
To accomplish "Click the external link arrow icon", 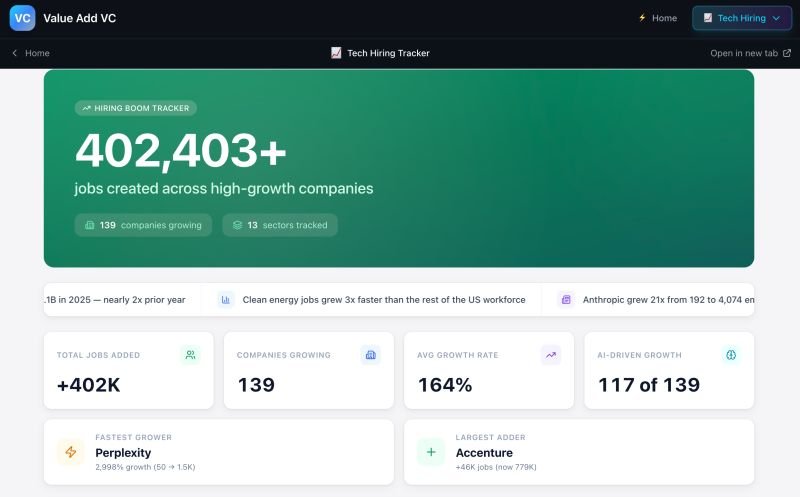I will pyautogui.click(x=787, y=53).
